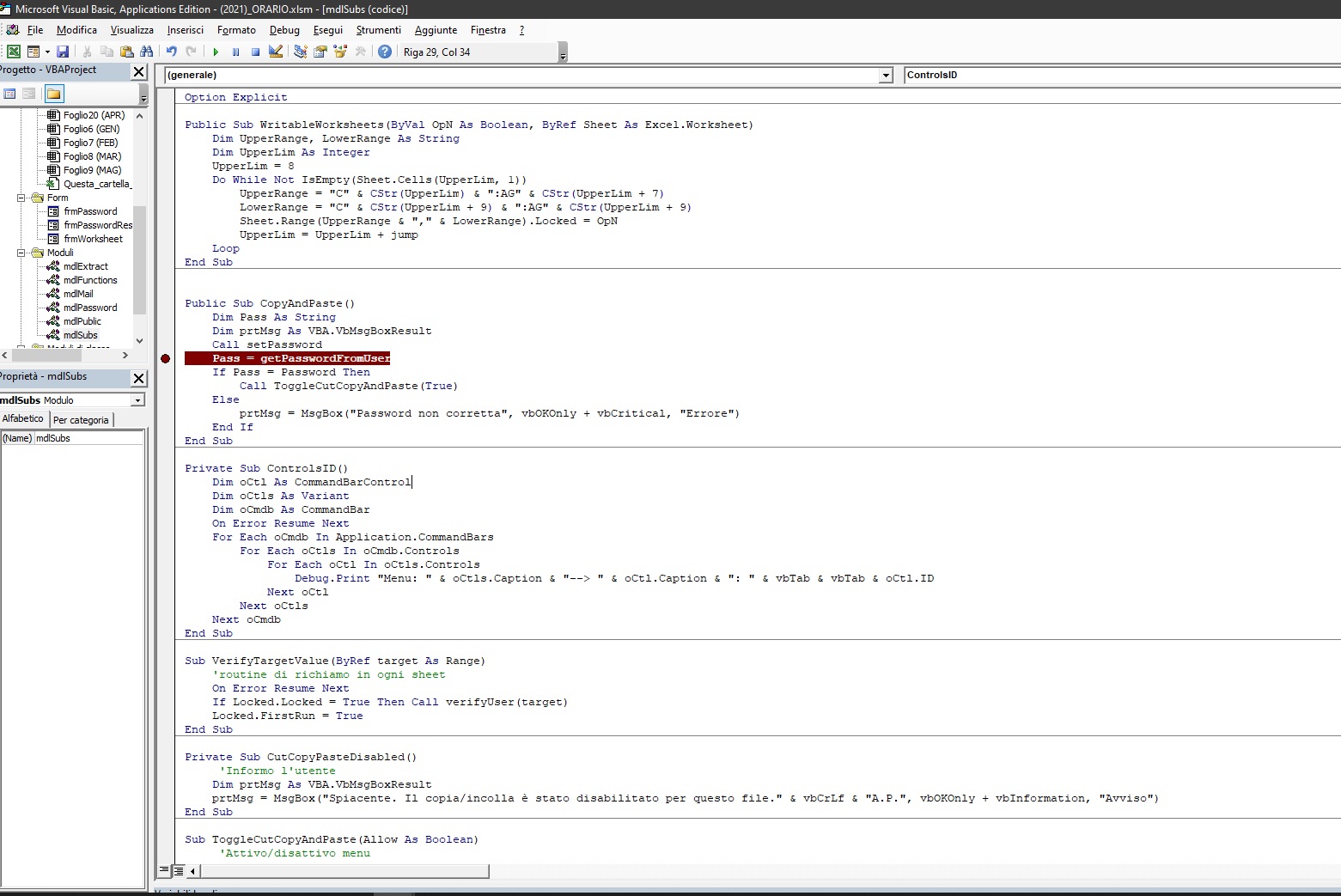Open the Modifica menu
Viewport: 1341px width, 896px height.
76,30
